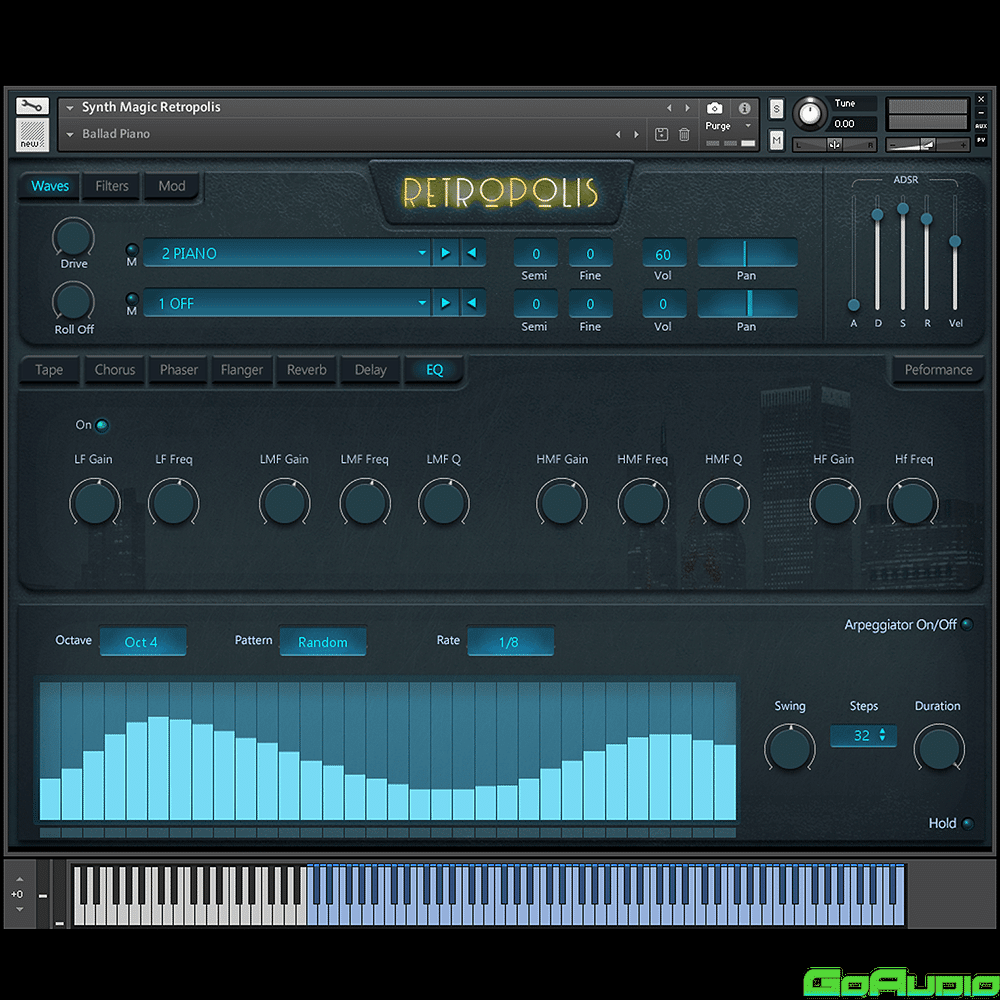
Task: Enable the Hold switch
Action: click(x=967, y=823)
